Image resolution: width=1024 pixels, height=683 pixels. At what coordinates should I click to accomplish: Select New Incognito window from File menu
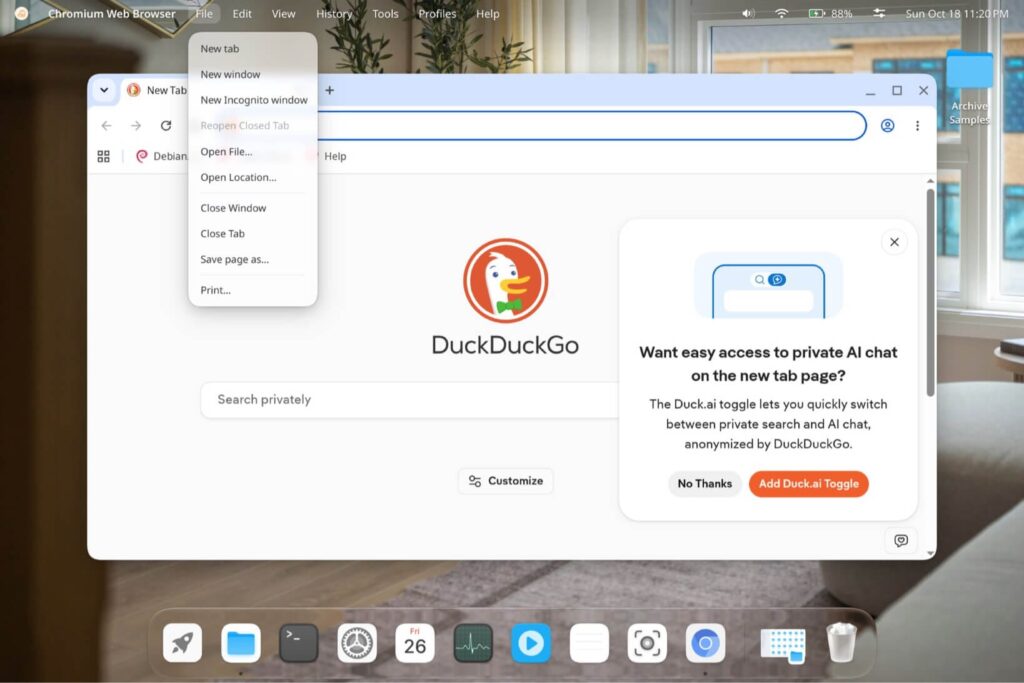coord(253,100)
